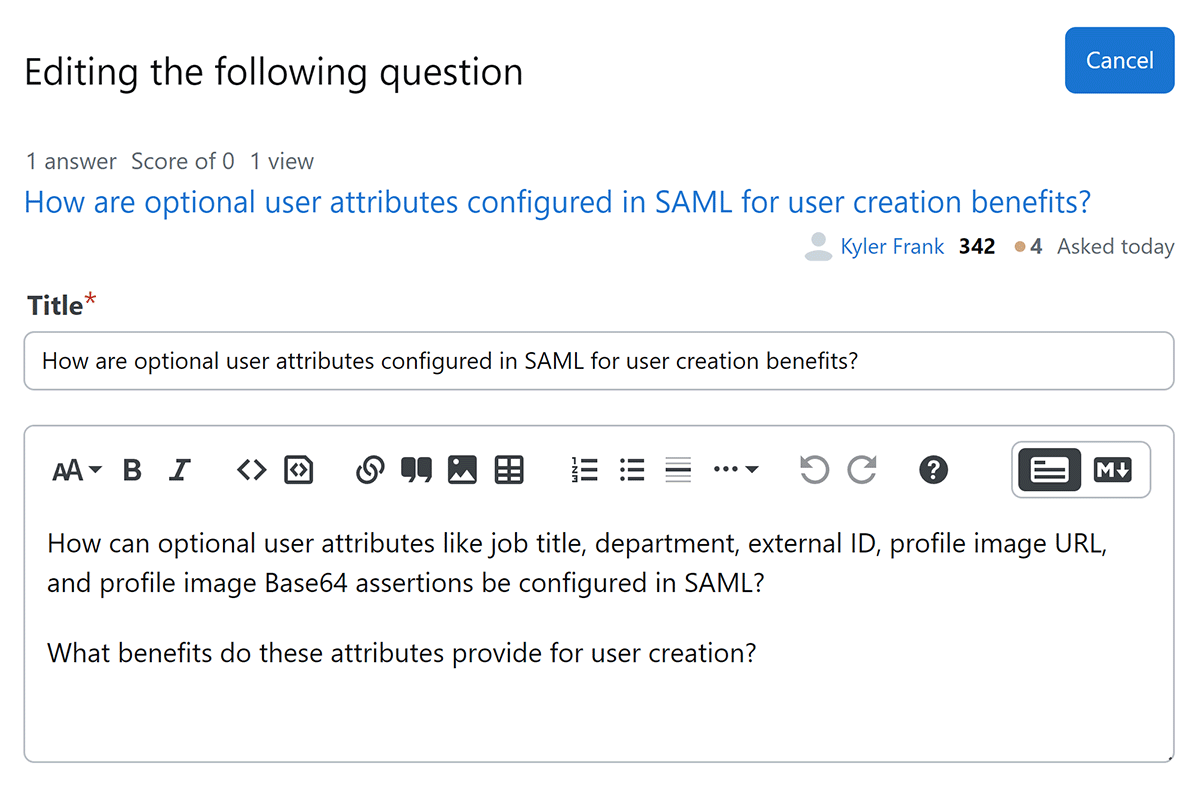
Task: Switch to the rich text editor mode
Action: (x=1049, y=470)
